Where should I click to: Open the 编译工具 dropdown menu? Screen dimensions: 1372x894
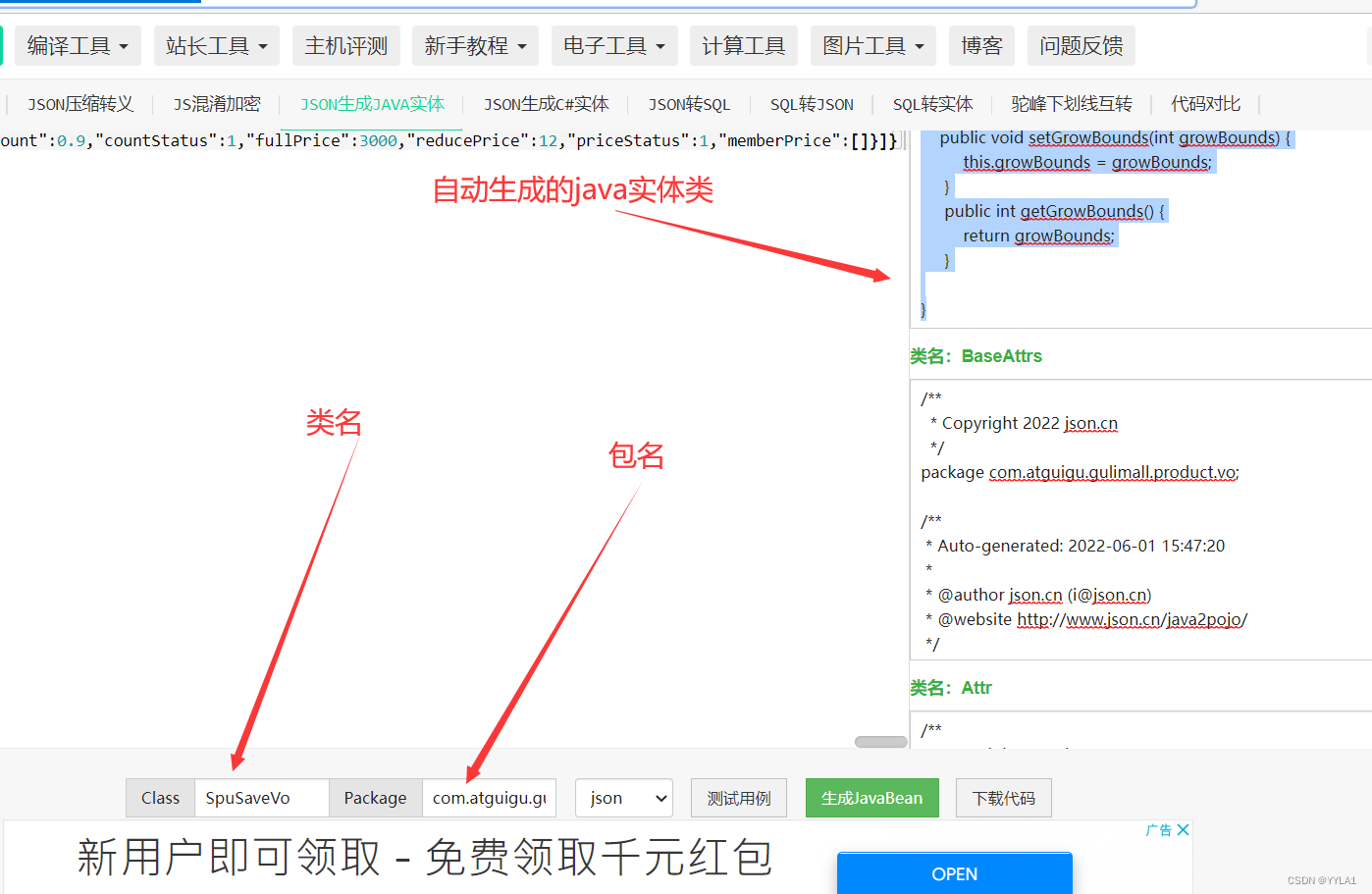(78, 46)
